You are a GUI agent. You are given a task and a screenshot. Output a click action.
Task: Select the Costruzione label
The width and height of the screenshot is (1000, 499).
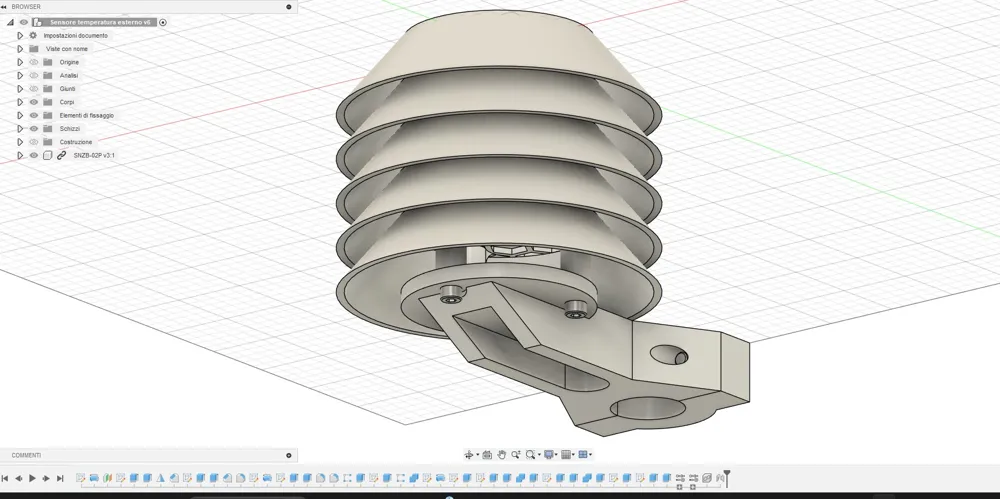(x=76, y=142)
